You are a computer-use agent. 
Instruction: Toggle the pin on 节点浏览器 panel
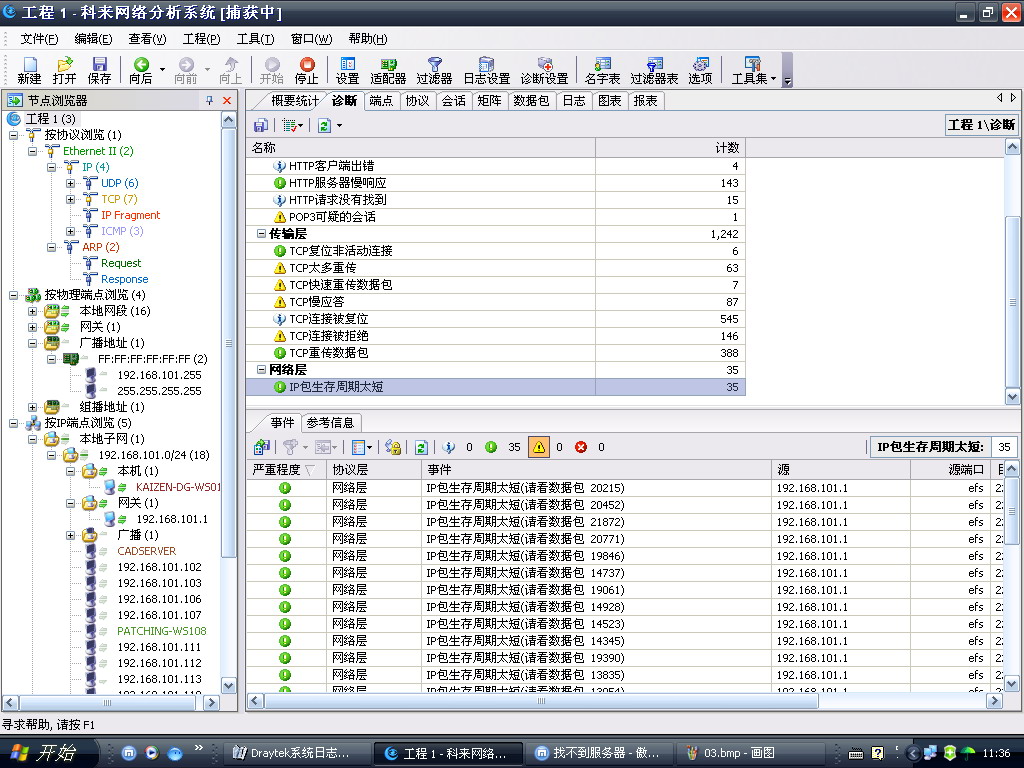[x=209, y=100]
